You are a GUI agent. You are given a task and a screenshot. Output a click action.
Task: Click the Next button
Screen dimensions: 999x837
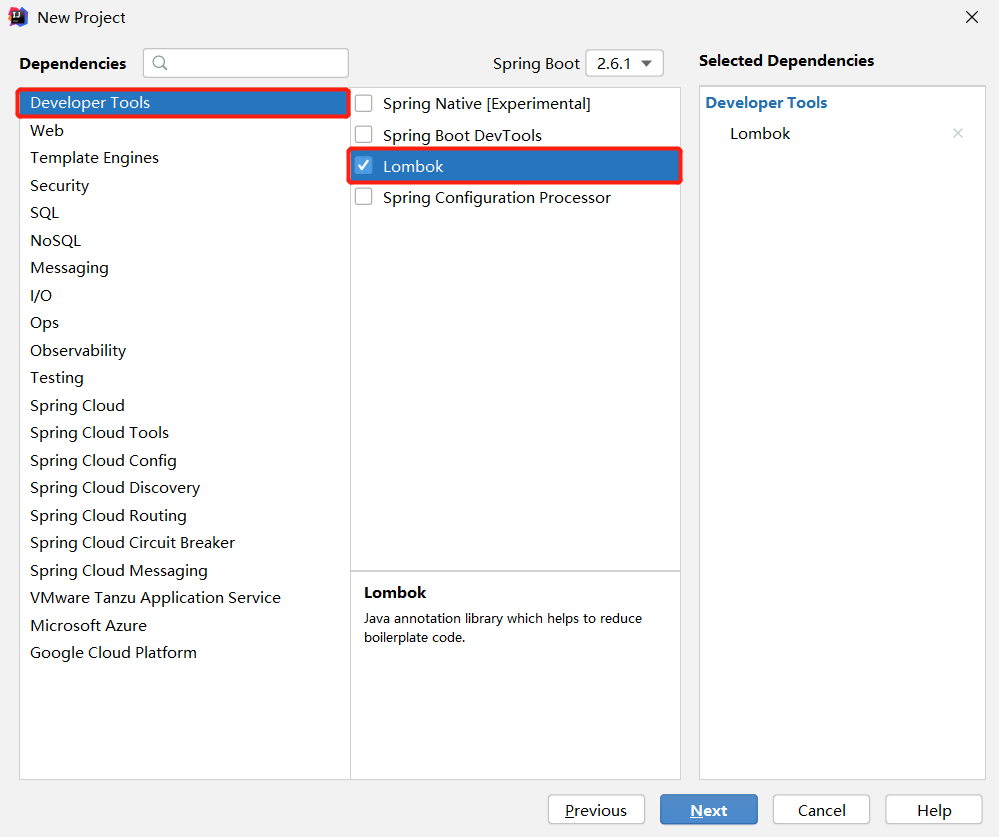click(x=708, y=810)
